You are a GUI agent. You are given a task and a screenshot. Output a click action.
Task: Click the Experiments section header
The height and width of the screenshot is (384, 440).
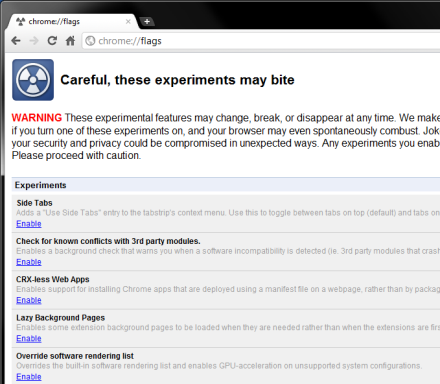pos(226,185)
